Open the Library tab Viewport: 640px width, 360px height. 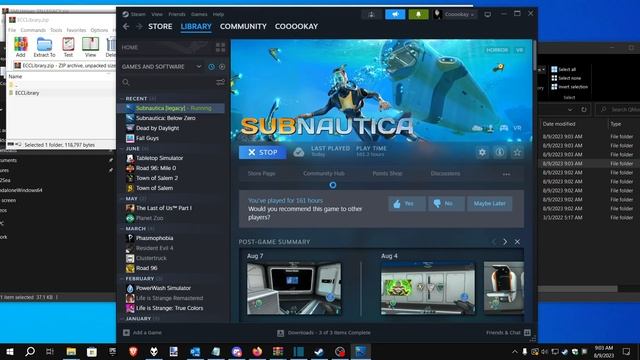196,27
